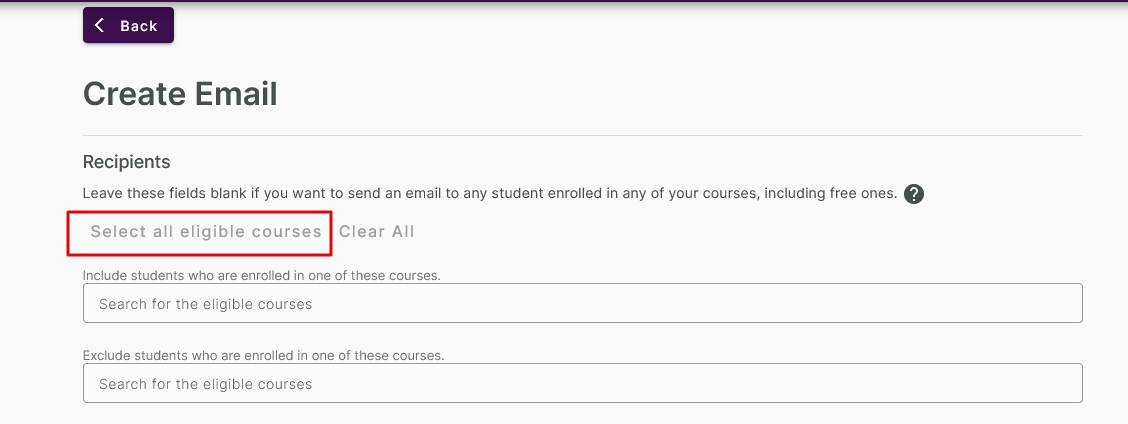The image size is (1128, 424).
Task: Click placeholder text in the include courses box
Action: pyautogui.click(x=206, y=304)
